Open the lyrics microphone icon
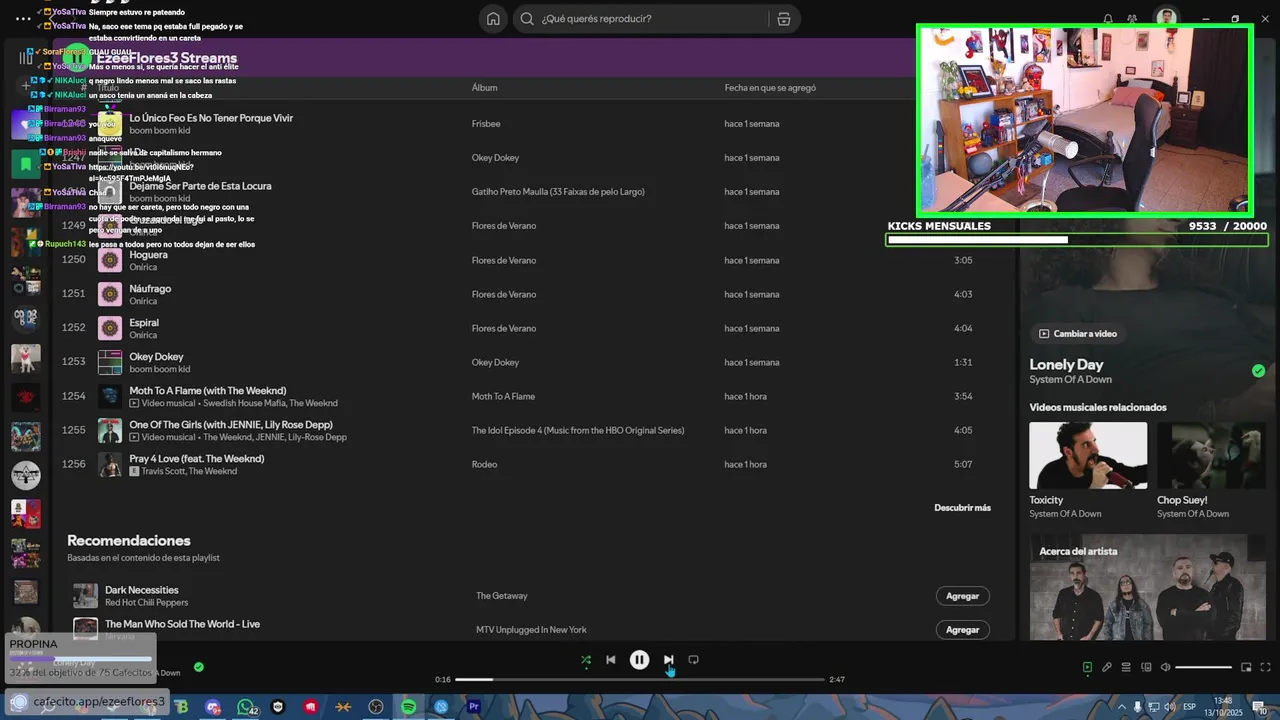 click(1107, 667)
